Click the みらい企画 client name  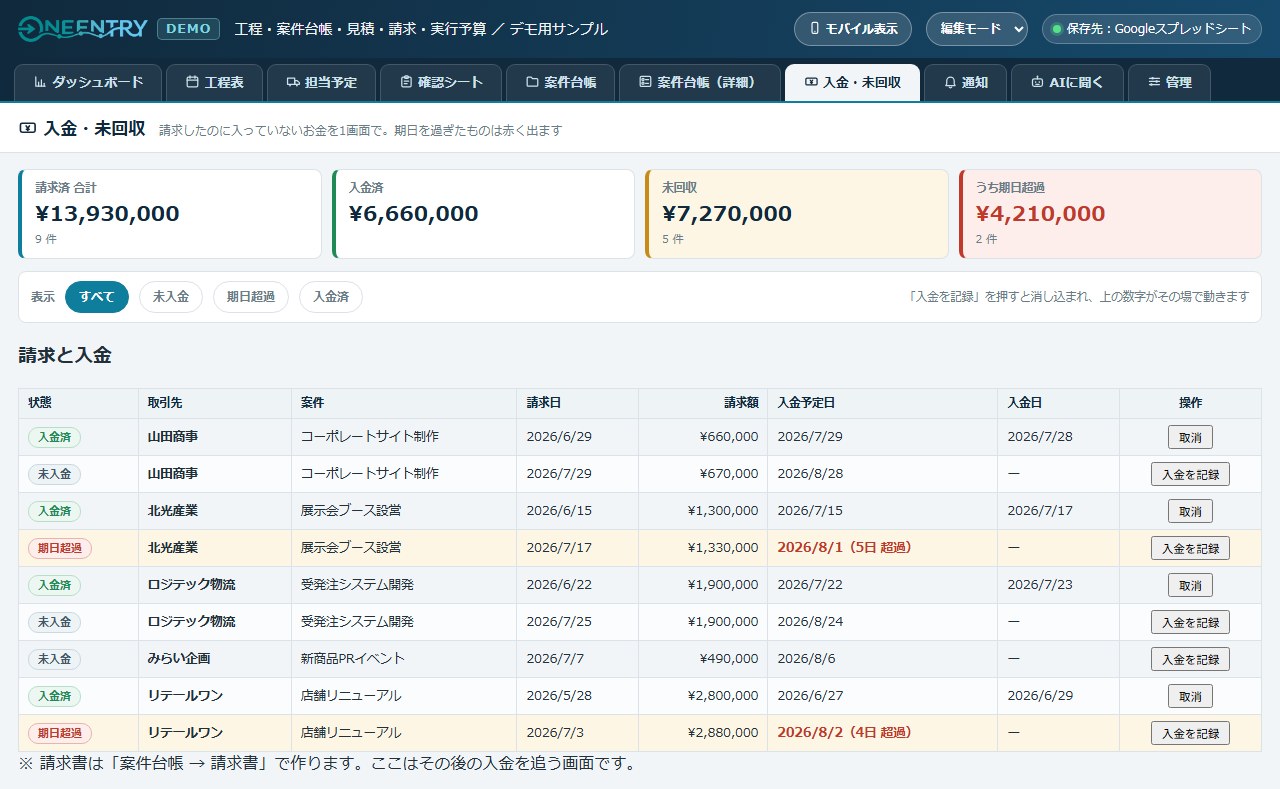coord(179,659)
